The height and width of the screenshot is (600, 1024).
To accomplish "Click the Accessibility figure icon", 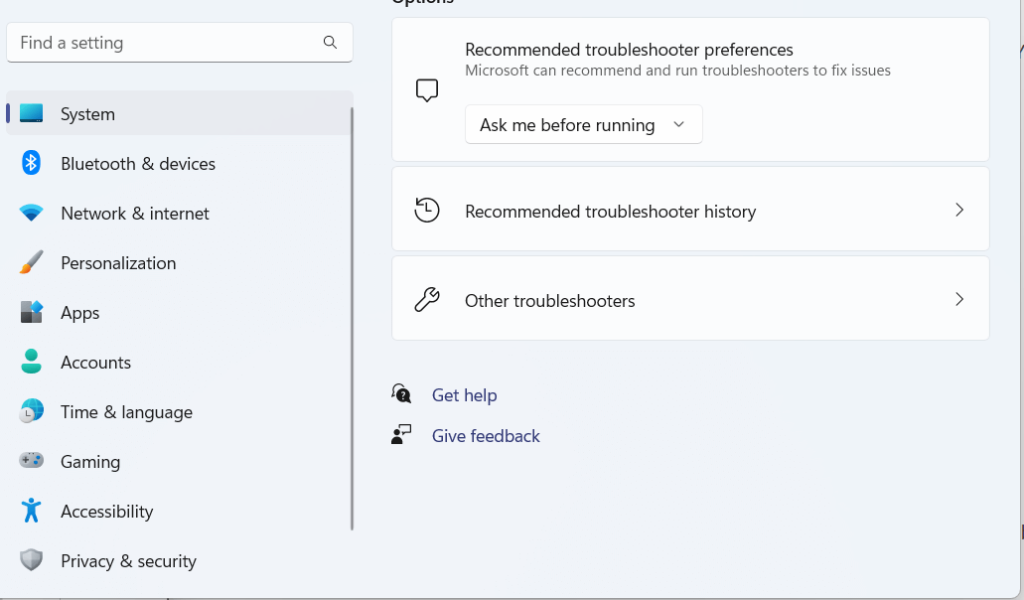I will tap(31, 510).
